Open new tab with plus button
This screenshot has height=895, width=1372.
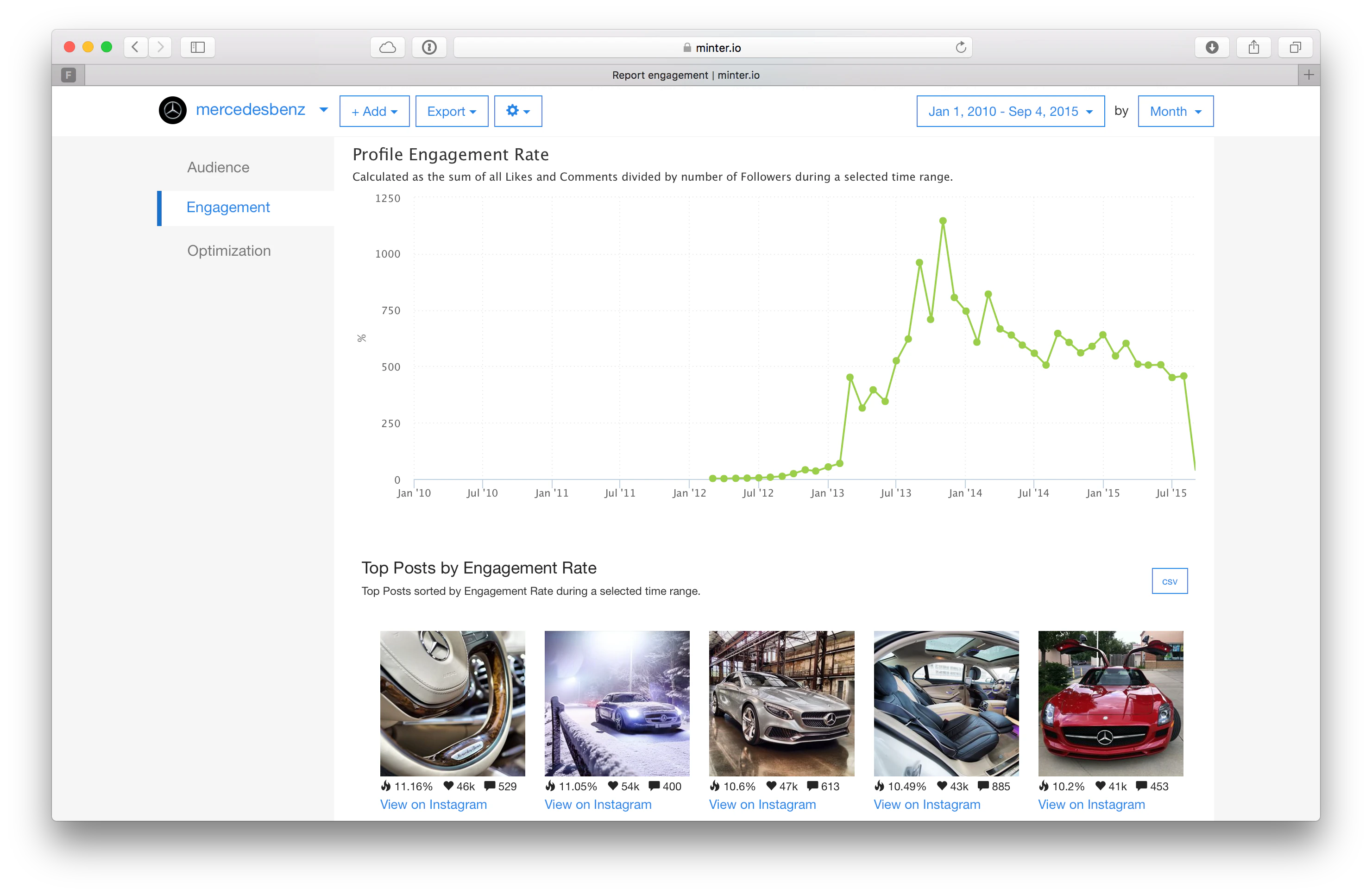pyautogui.click(x=1309, y=75)
